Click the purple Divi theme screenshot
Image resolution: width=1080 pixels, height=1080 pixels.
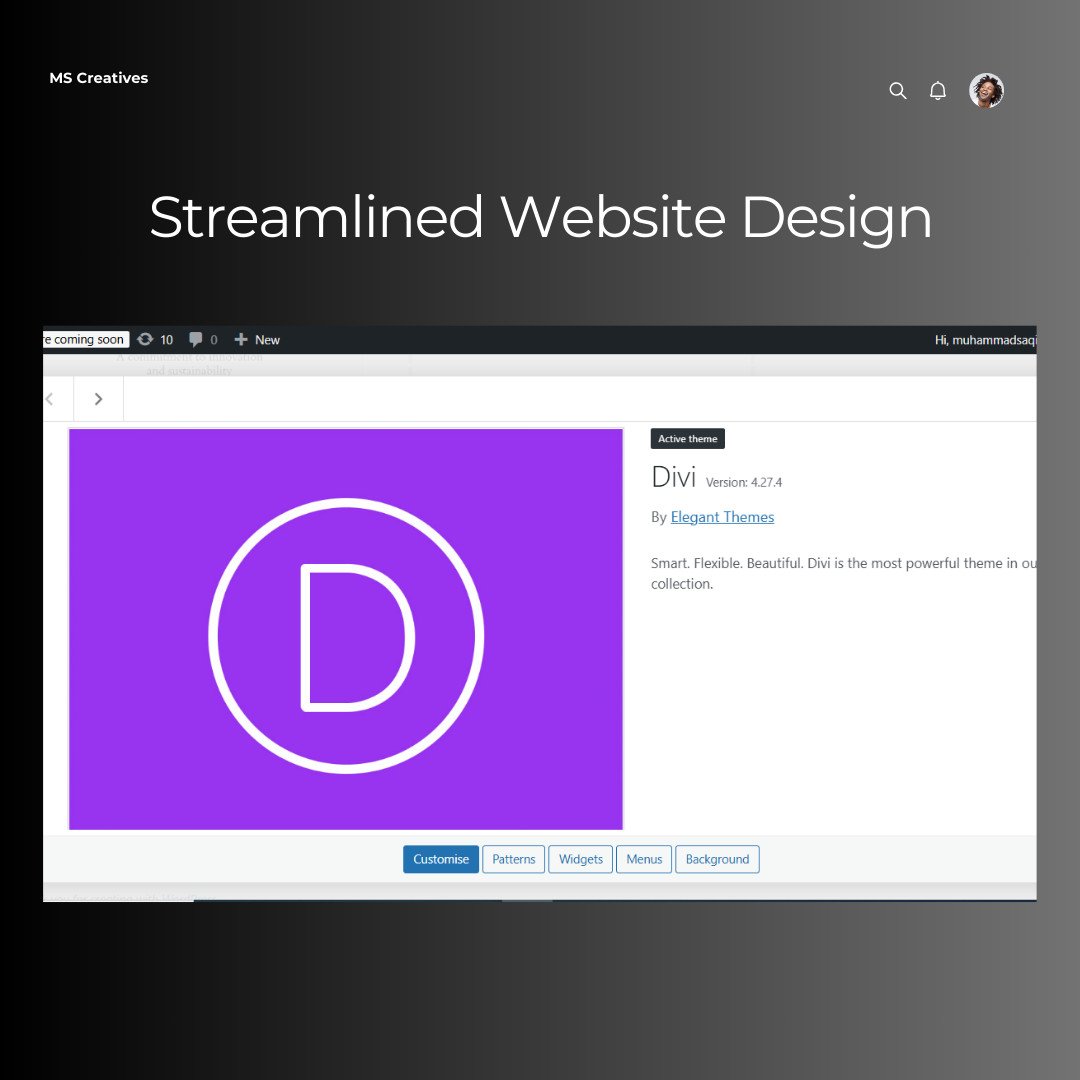pyautogui.click(x=346, y=629)
